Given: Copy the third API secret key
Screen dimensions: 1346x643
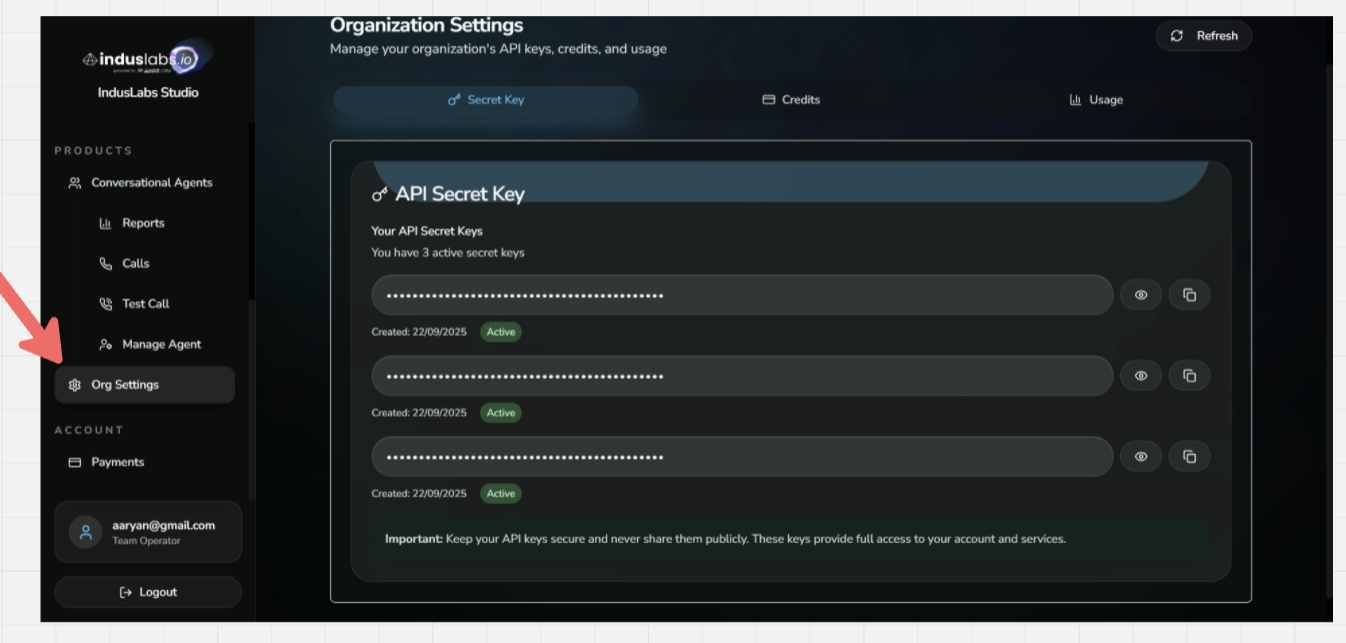Looking at the screenshot, I should click(1189, 457).
